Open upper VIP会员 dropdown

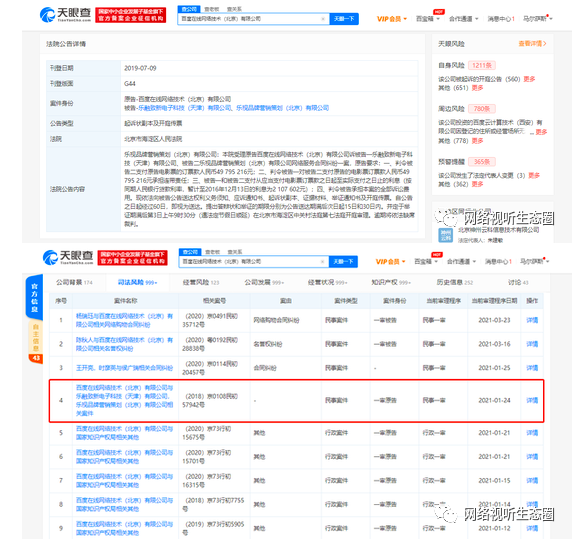pyautogui.click(x=392, y=19)
